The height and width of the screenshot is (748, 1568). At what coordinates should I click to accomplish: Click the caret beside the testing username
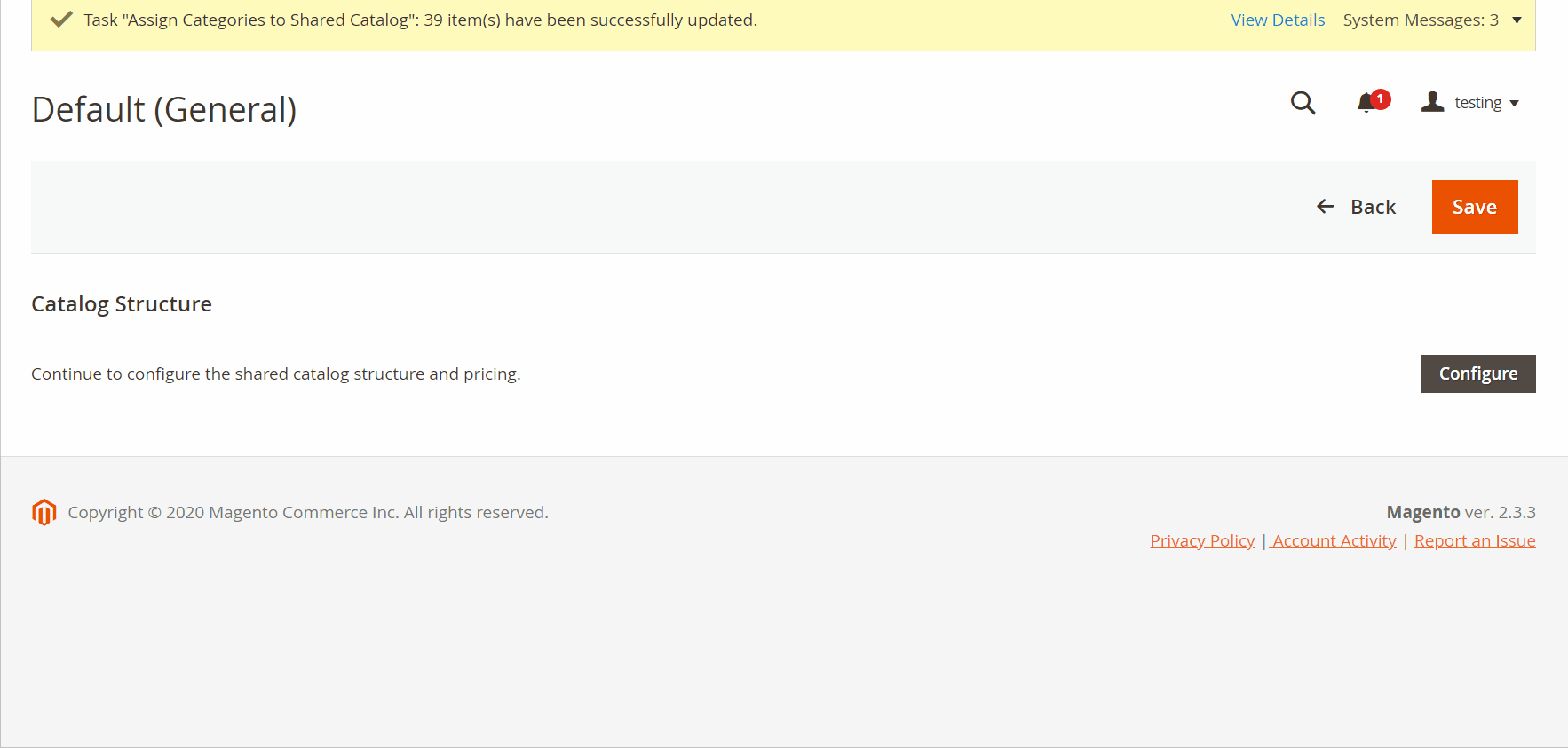coord(1514,104)
